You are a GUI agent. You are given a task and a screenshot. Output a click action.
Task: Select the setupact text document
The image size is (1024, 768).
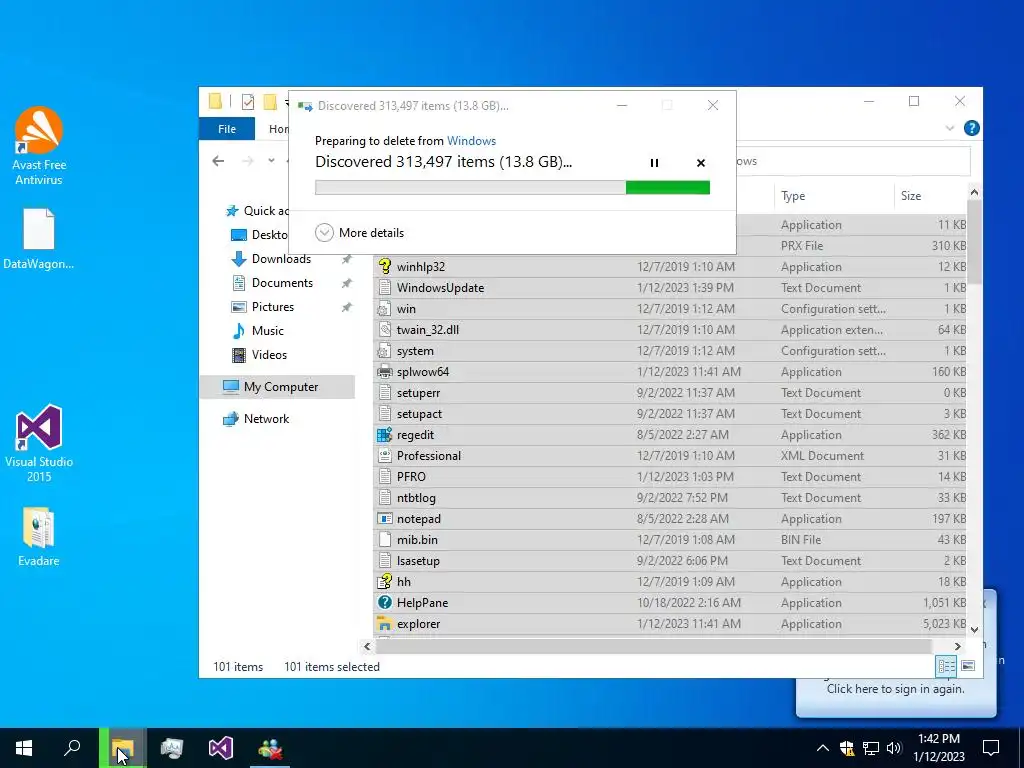pyautogui.click(x=419, y=414)
